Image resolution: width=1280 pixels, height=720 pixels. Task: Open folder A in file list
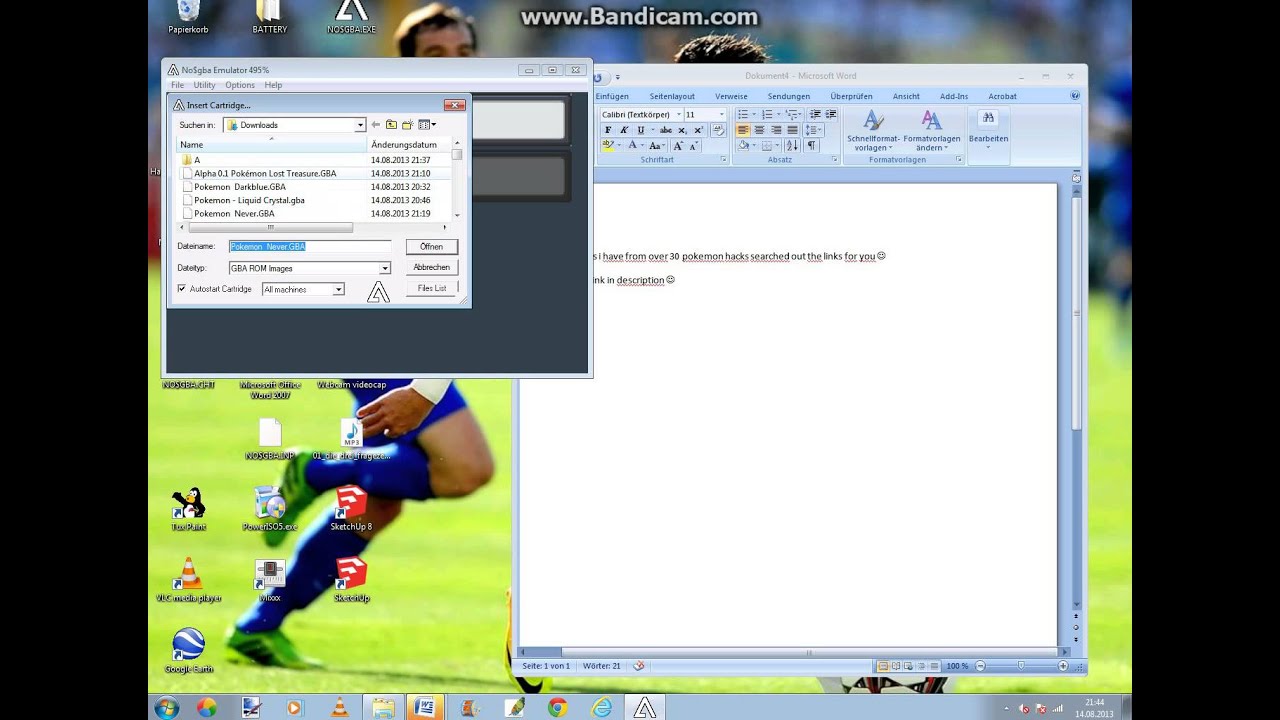tap(197, 160)
